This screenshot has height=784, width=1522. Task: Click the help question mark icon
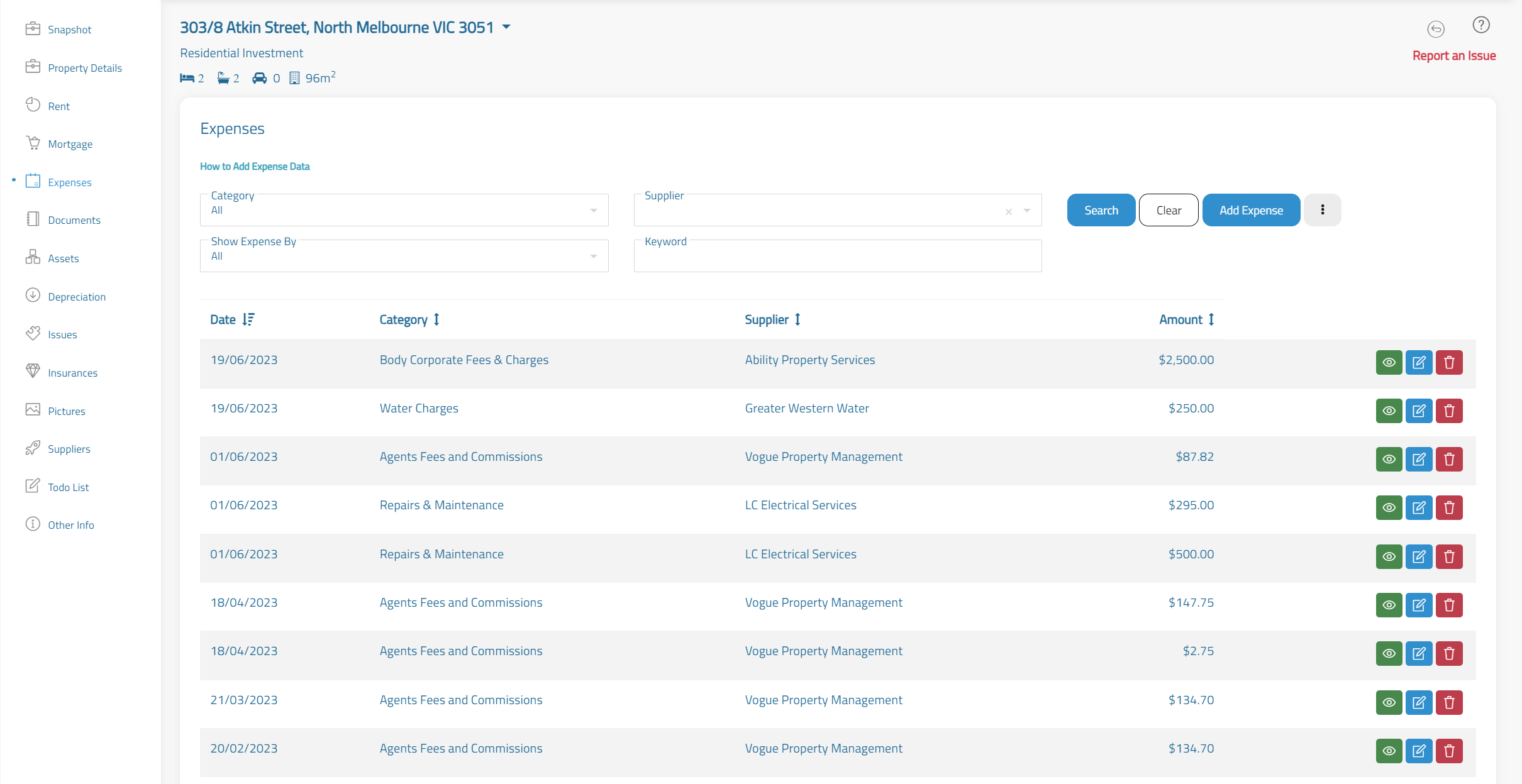[1481, 25]
